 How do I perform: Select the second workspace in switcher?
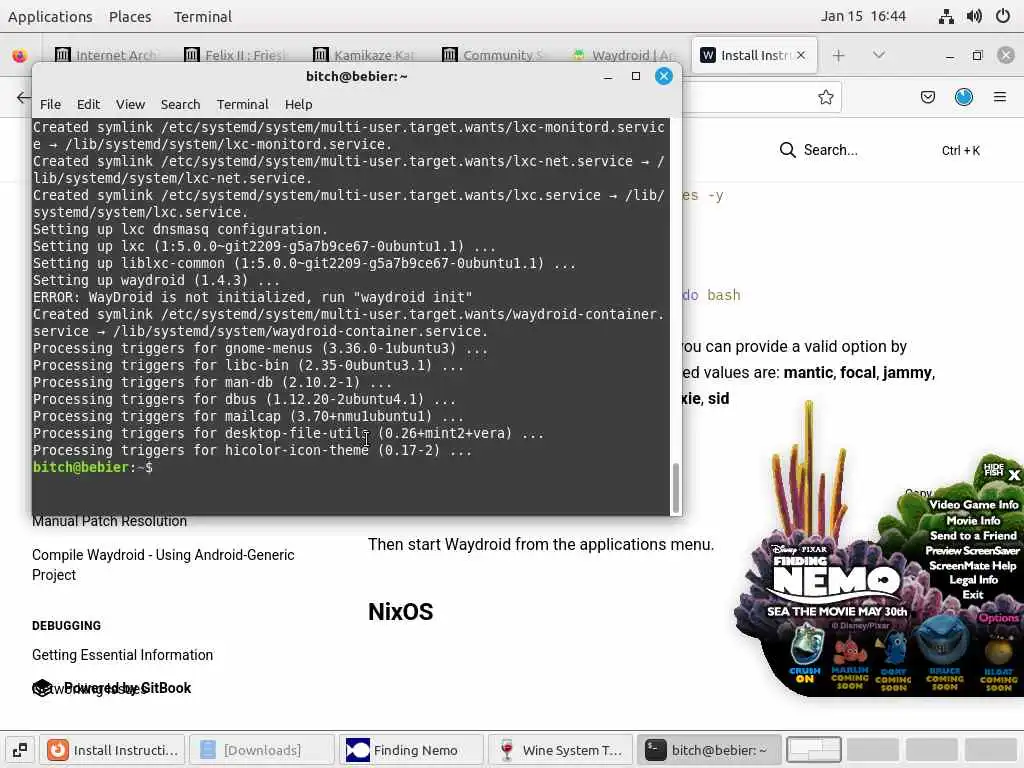click(872, 750)
